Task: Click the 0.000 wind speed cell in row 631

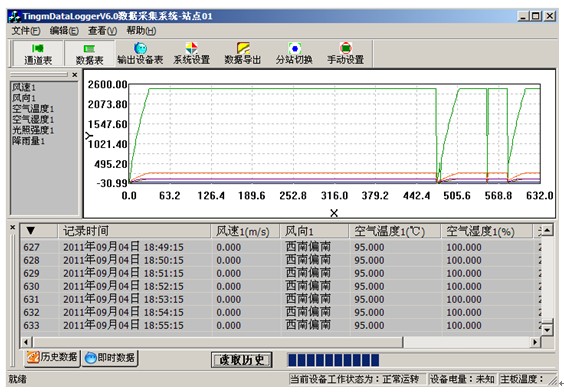Action: pos(229,299)
